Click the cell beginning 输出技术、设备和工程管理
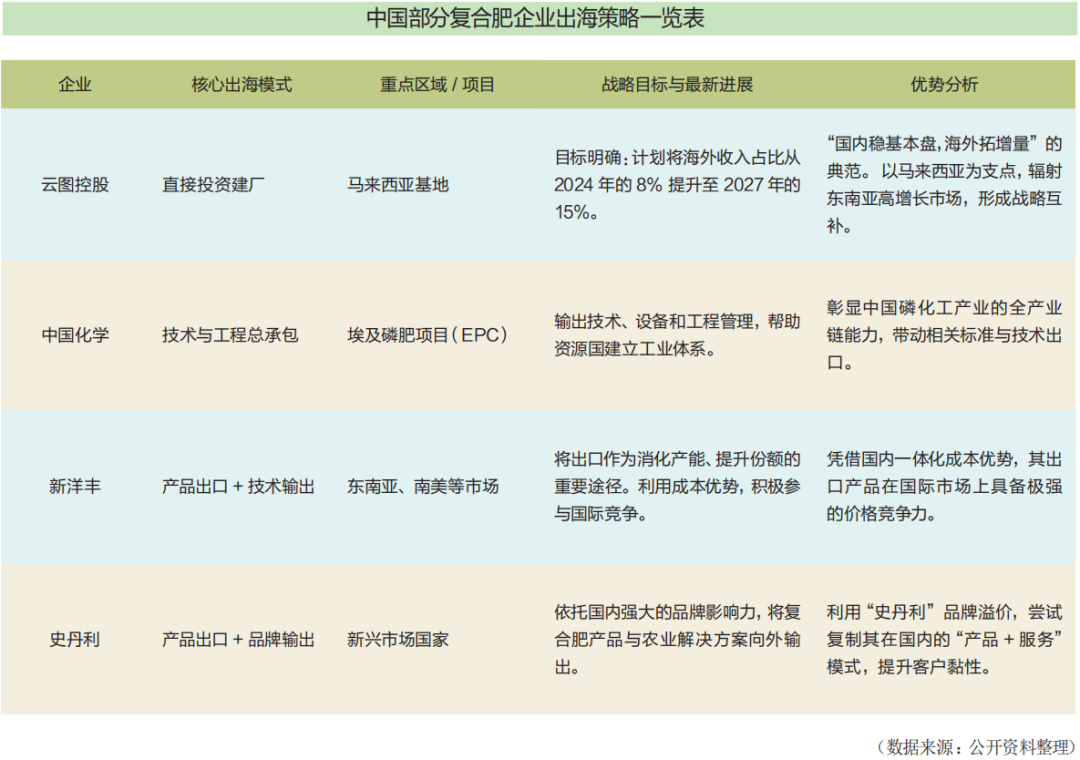Image resolution: width=1080 pixels, height=760 pixels. [678, 335]
